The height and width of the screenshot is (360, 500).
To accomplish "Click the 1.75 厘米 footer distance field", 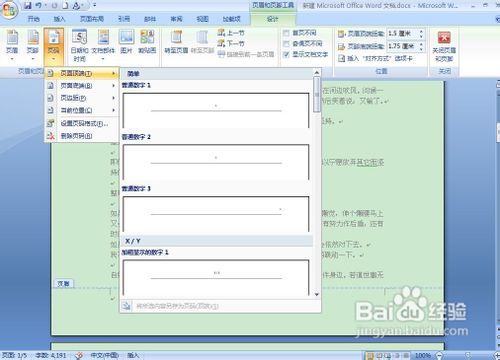I will click(402, 46).
